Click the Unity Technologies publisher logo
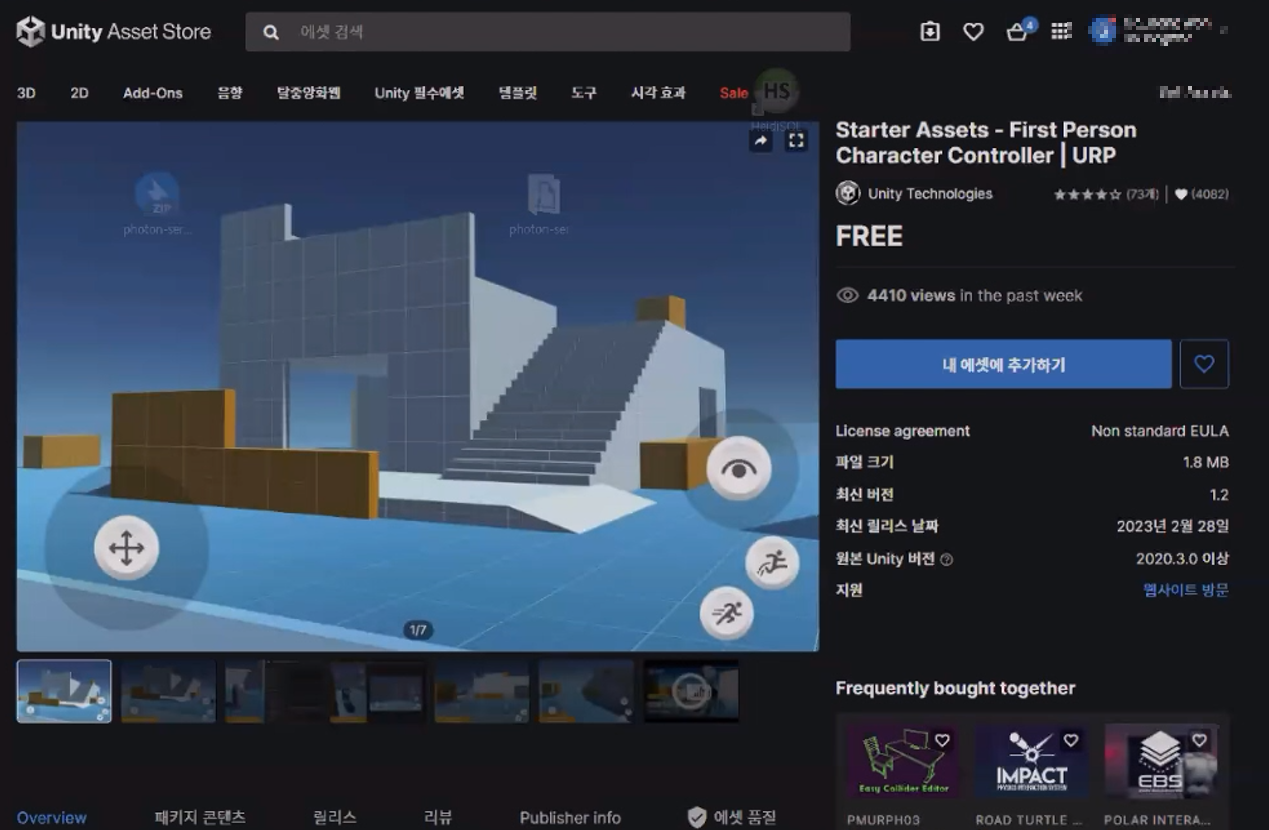 coord(848,193)
